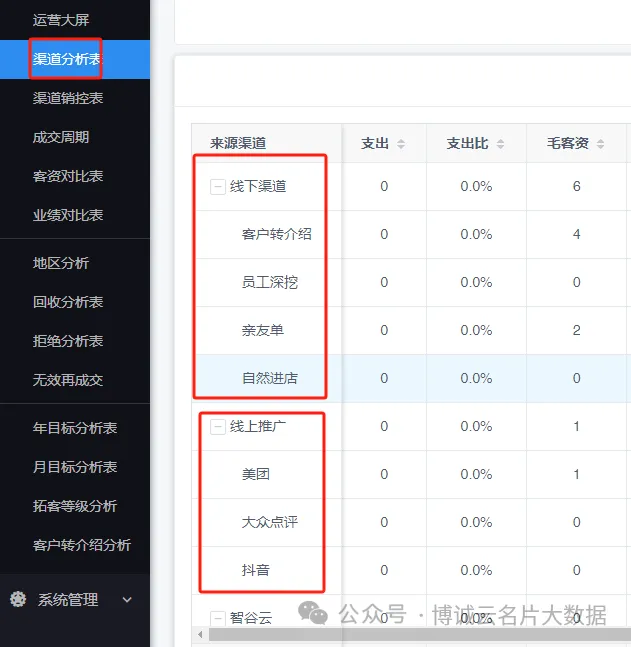Select the 美团 channel row
Viewport: 631px width, 647px height.
[x=255, y=475]
